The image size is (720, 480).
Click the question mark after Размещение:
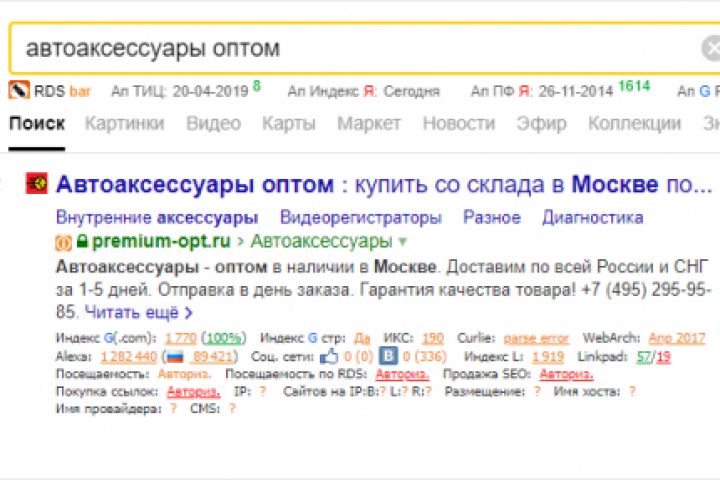(x=537, y=391)
